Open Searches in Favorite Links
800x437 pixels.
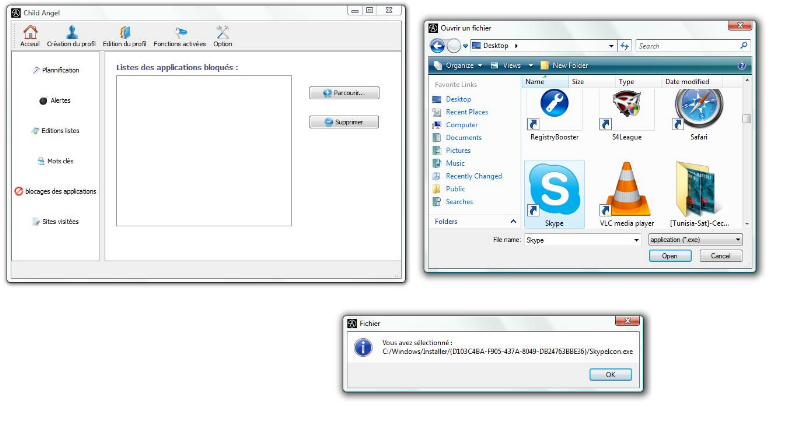pyautogui.click(x=453, y=201)
